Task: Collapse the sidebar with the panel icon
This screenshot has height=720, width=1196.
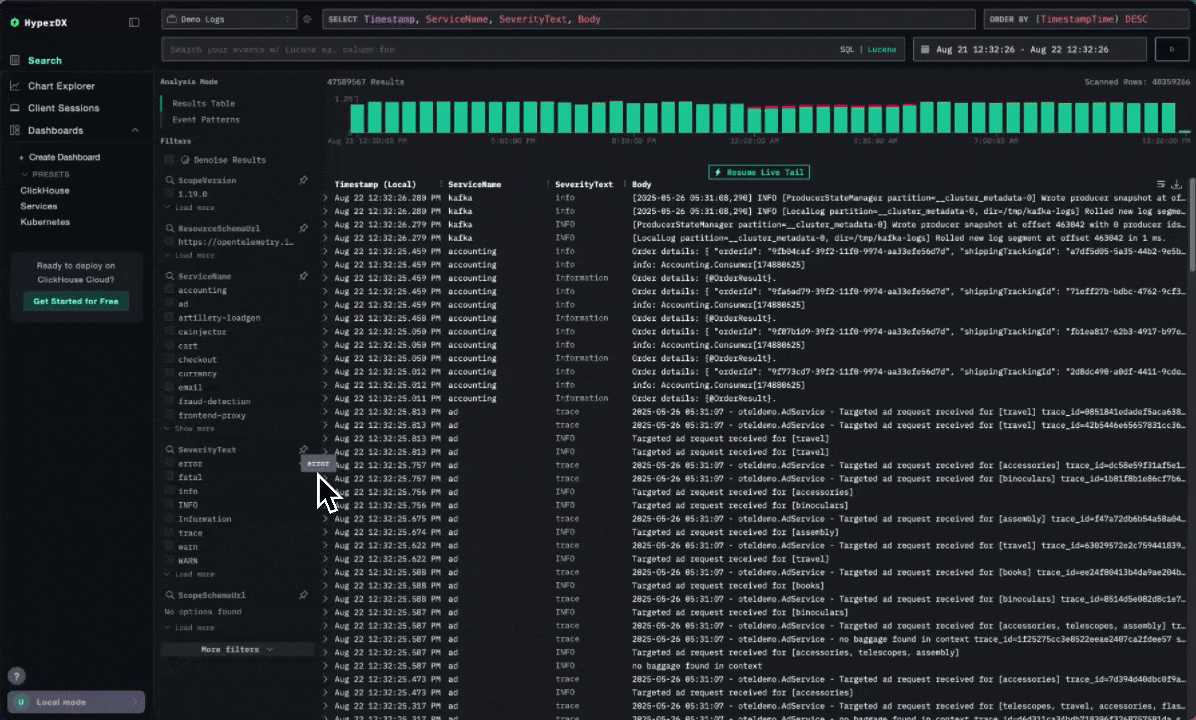Action: [134, 22]
